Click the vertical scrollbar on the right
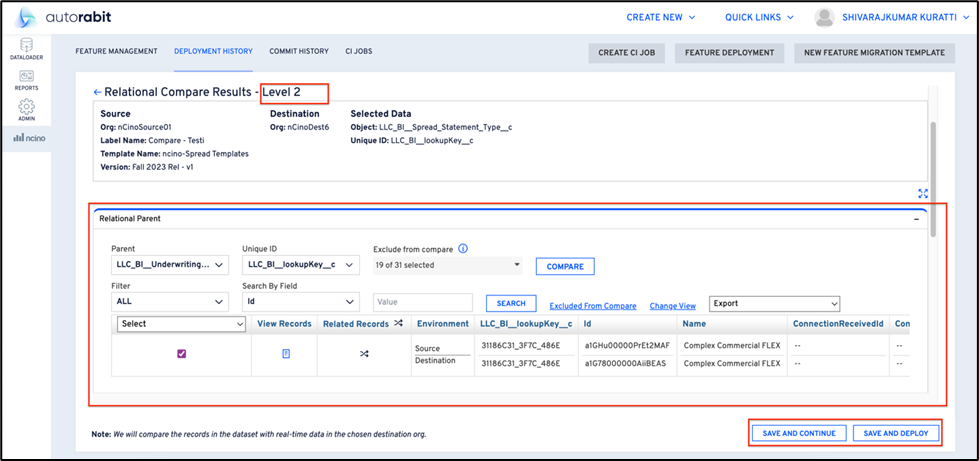 (934, 180)
